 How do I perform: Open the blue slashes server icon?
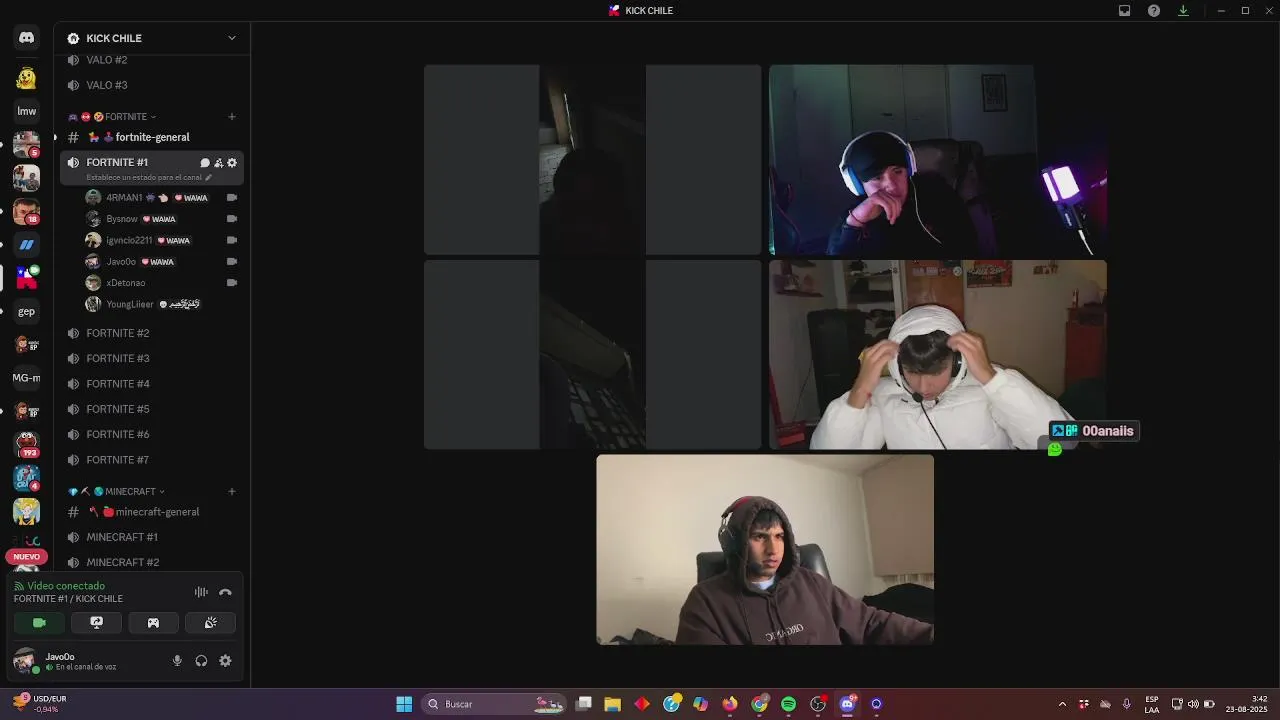[x=27, y=244]
